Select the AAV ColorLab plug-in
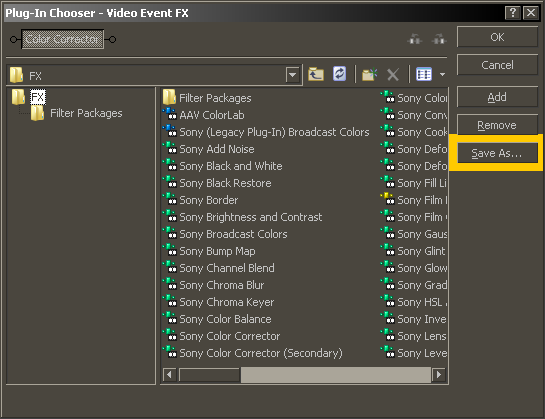Screen dimensions: 545x419 pos(204,115)
